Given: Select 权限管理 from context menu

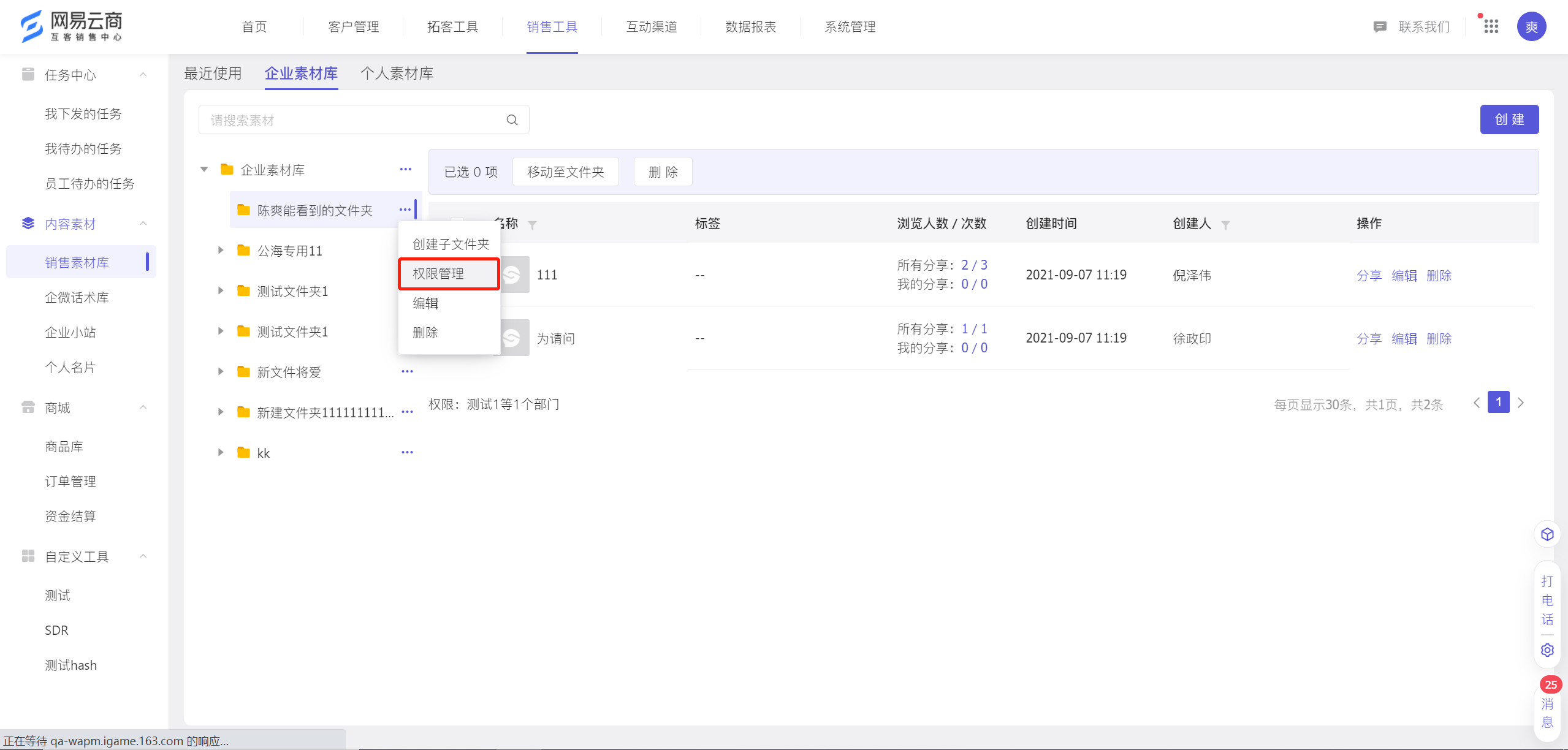Looking at the screenshot, I should pyautogui.click(x=449, y=273).
